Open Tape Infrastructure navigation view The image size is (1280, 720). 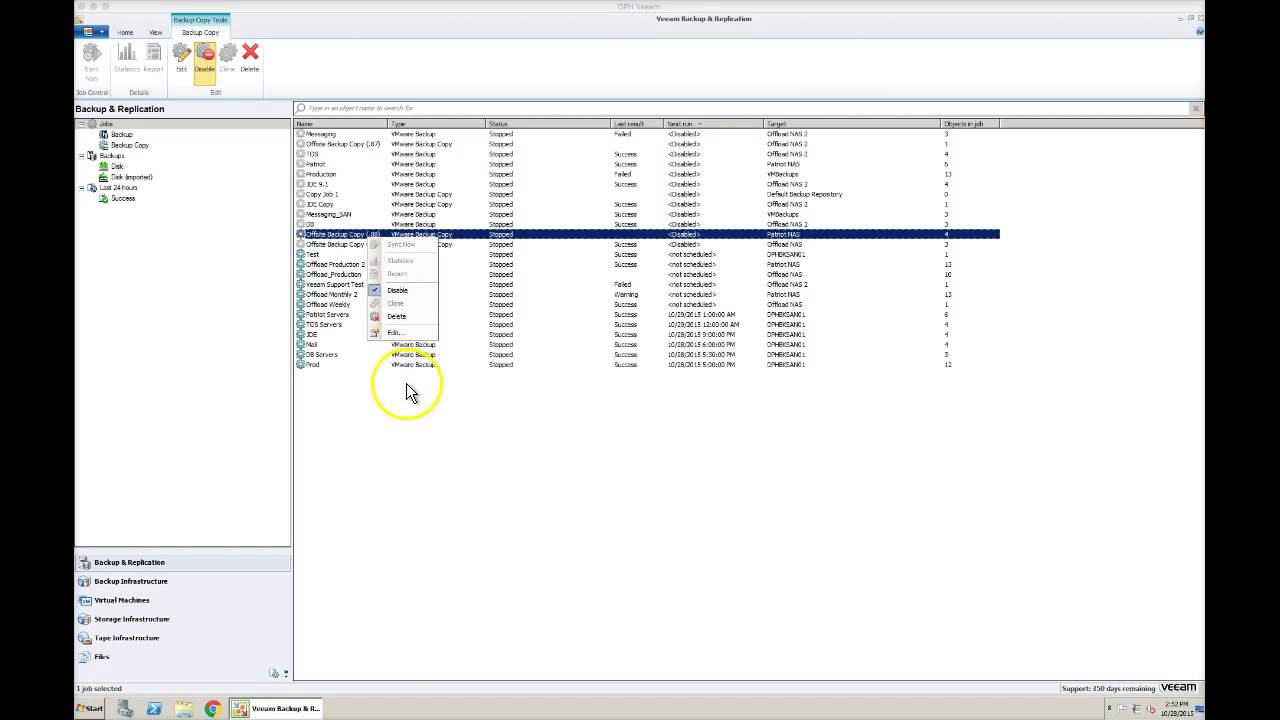(183, 638)
